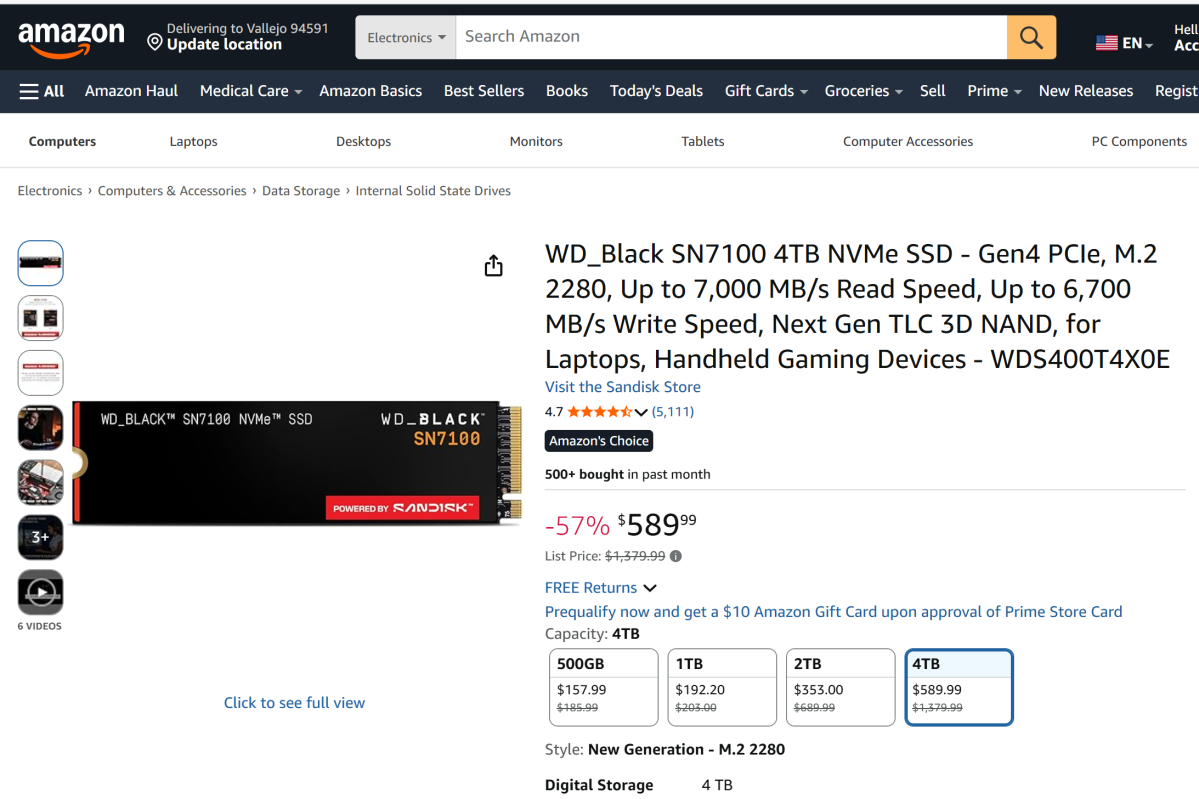Screen dimensions: 1199x799
Task: Click the Amazon logo
Action: (x=71, y=38)
